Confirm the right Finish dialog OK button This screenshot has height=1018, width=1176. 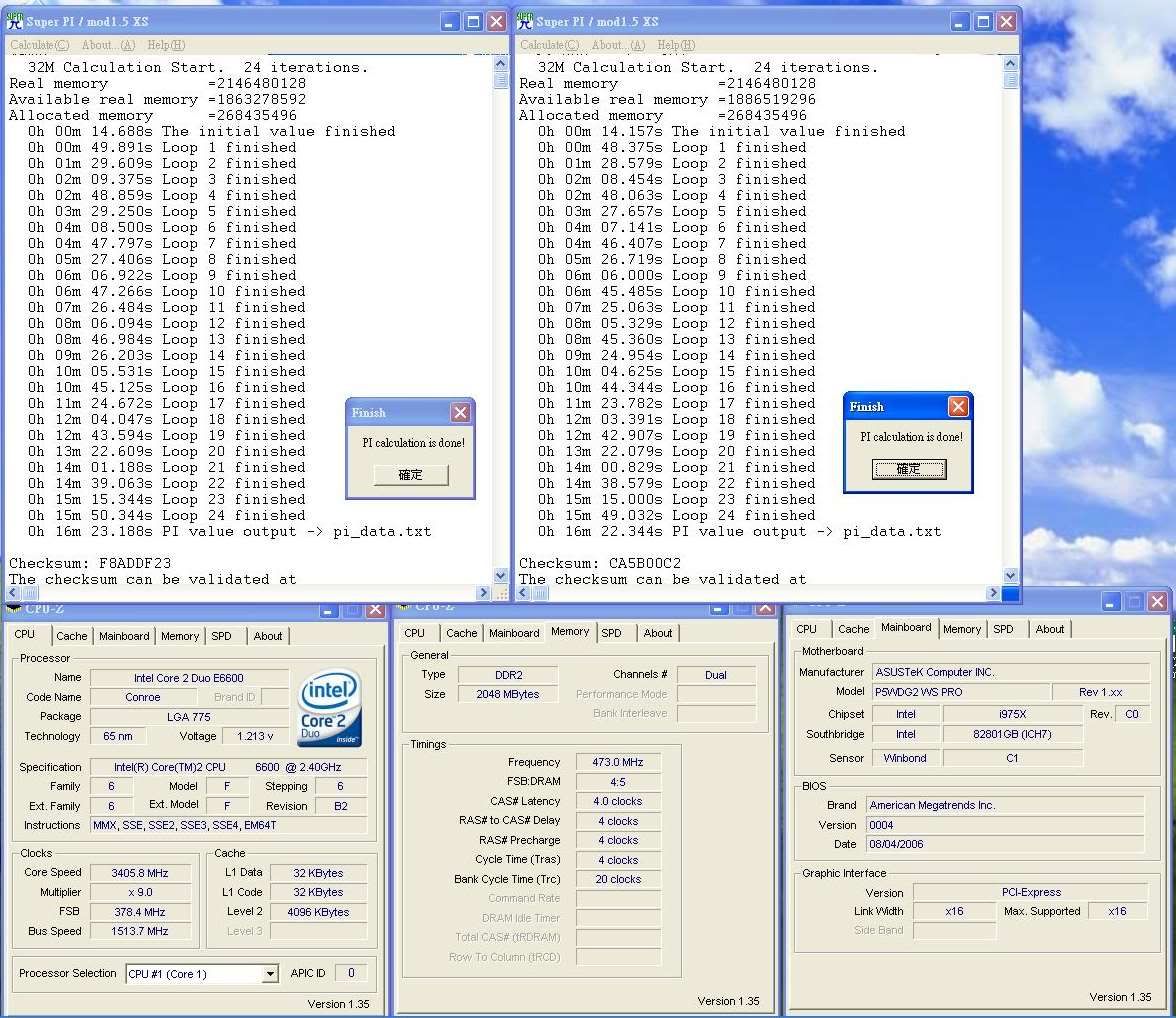(909, 470)
